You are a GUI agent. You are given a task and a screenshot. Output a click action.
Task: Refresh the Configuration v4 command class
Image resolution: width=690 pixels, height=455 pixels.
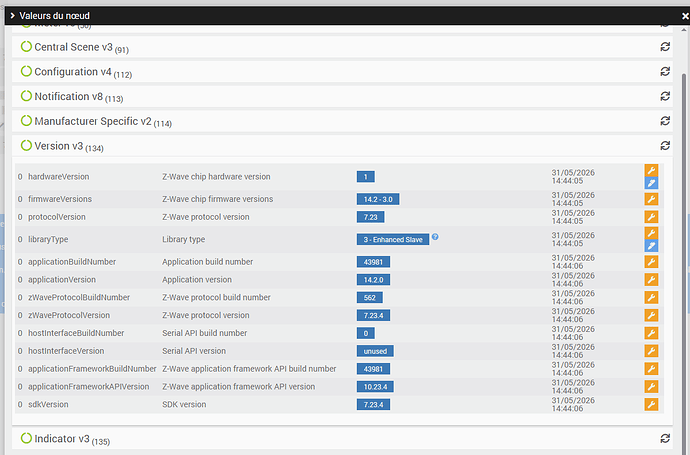pyautogui.click(x=665, y=71)
